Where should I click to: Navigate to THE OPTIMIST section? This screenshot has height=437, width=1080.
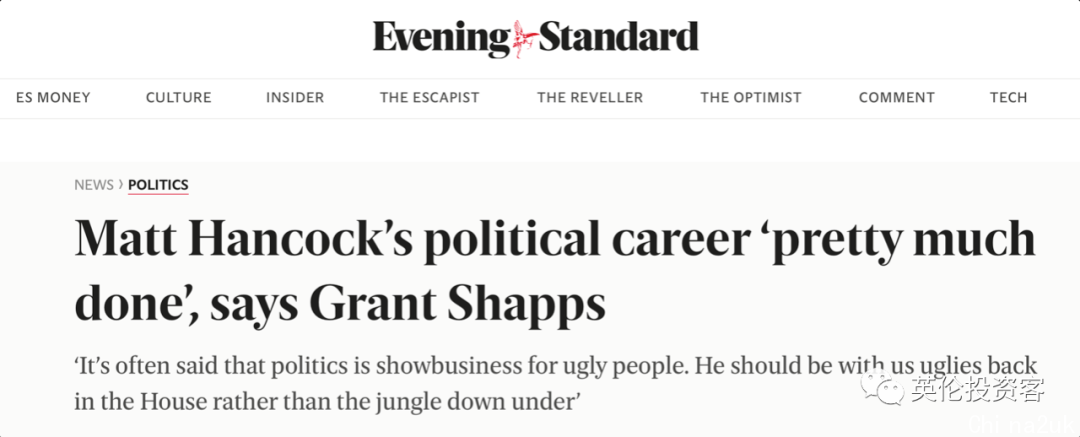[x=751, y=98]
